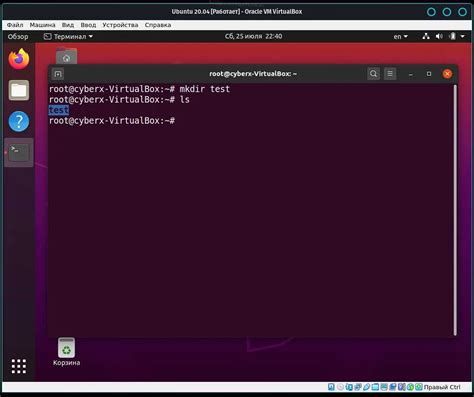Screen dimensions: 474x397
Task: Open the terminal hamburger menu
Action: tap(390, 74)
